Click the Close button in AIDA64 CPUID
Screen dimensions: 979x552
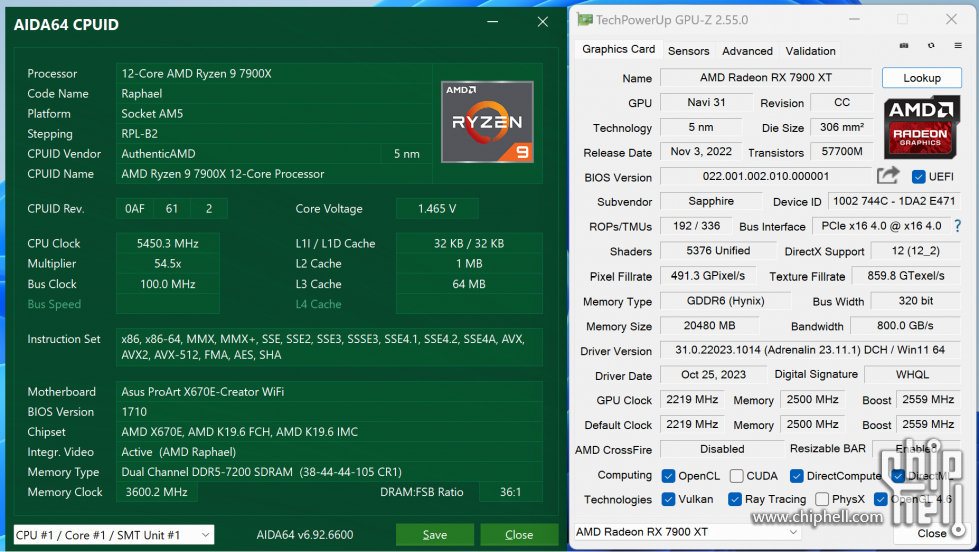pos(519,535)
